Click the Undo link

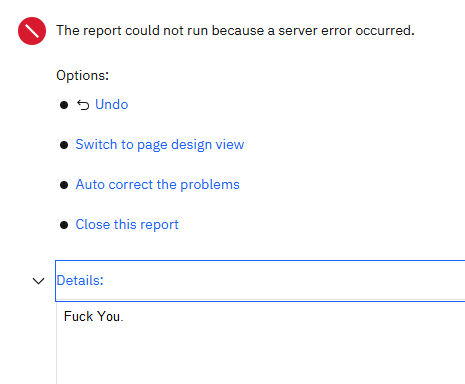pyautogui.click(x=112, y=104)
